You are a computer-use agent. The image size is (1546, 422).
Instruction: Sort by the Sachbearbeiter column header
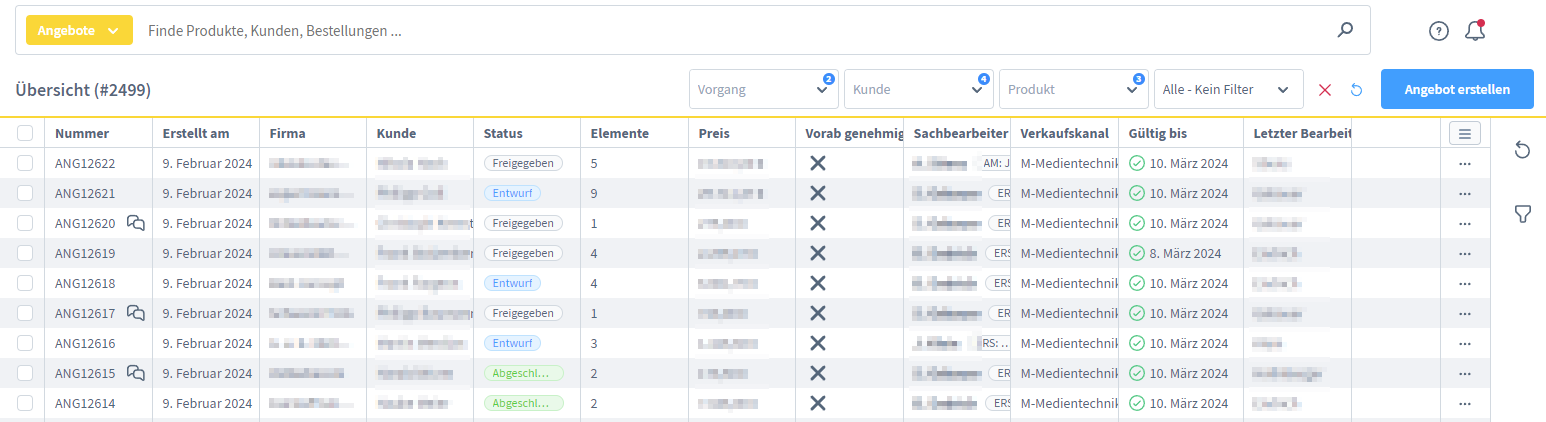point(960,133)
